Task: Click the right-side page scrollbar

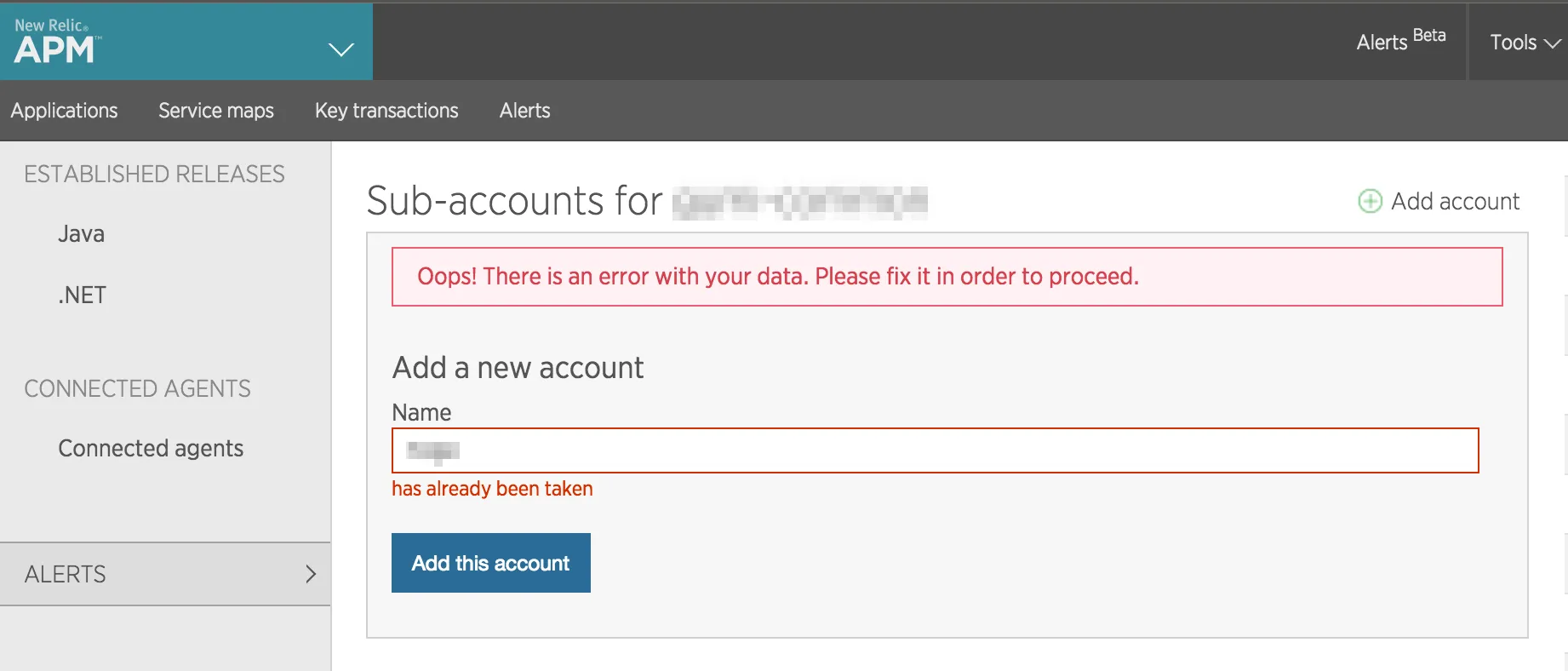Action: coord(1563,341)
